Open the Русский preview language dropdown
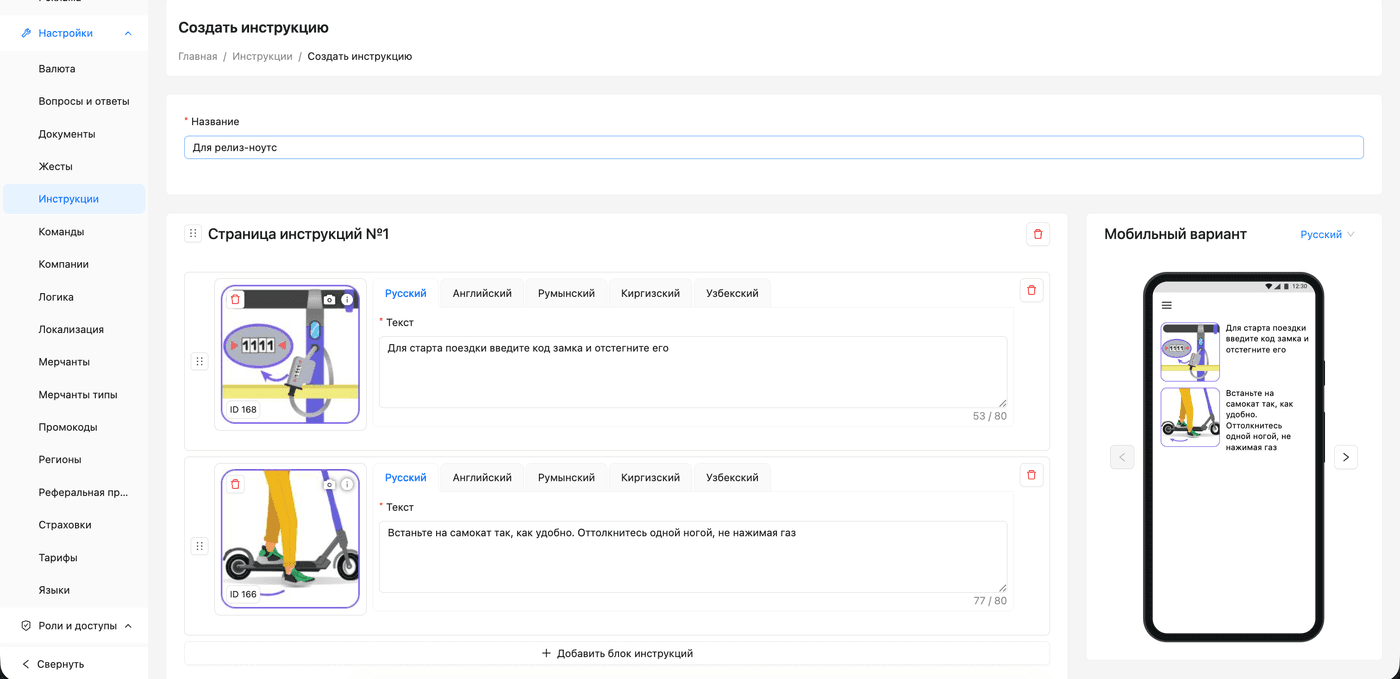Screen dimensions: 1400x679 point(1327,234)
